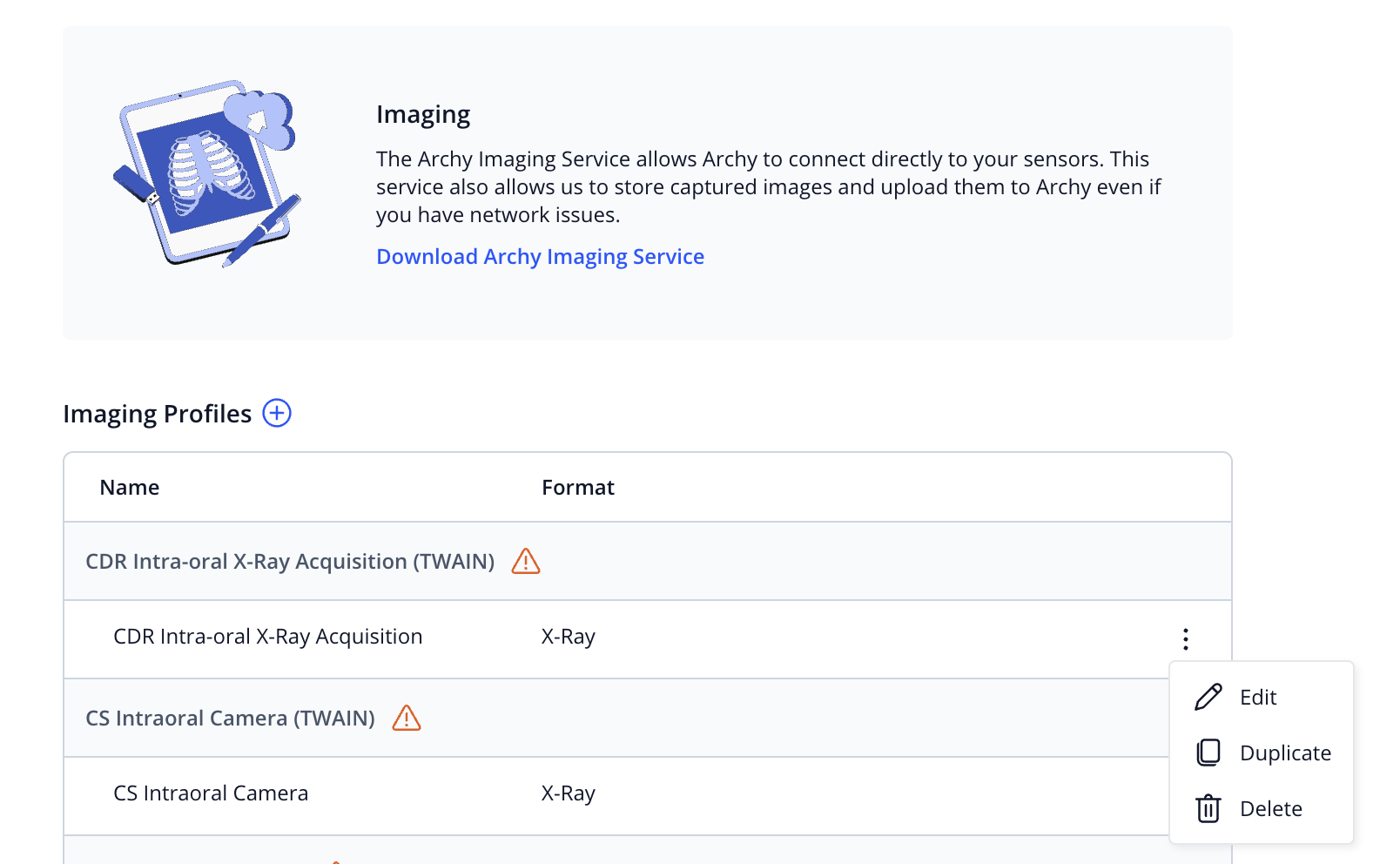Click warning icon beside CDR Intra-oral X-Ray Acquisition (TWAIN)
1400x864 pixels.
[x=526, y=561]
